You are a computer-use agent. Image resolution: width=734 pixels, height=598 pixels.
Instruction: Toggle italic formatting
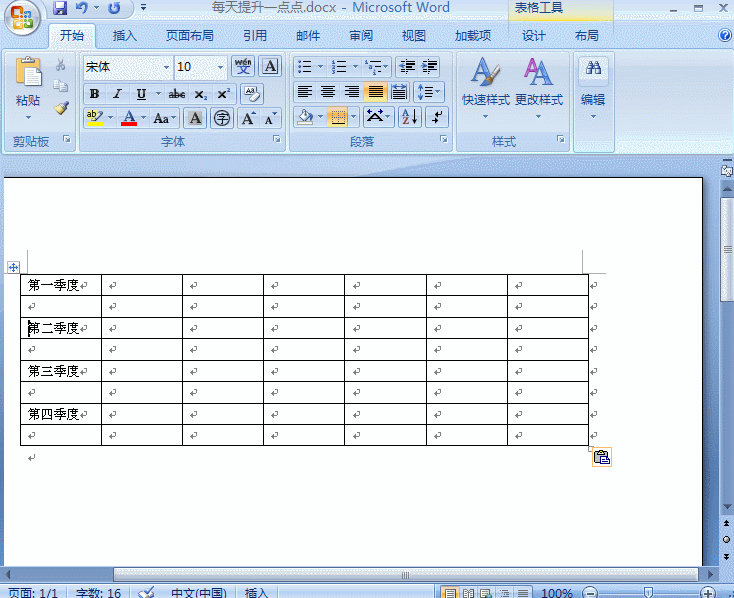pos(117,94)
